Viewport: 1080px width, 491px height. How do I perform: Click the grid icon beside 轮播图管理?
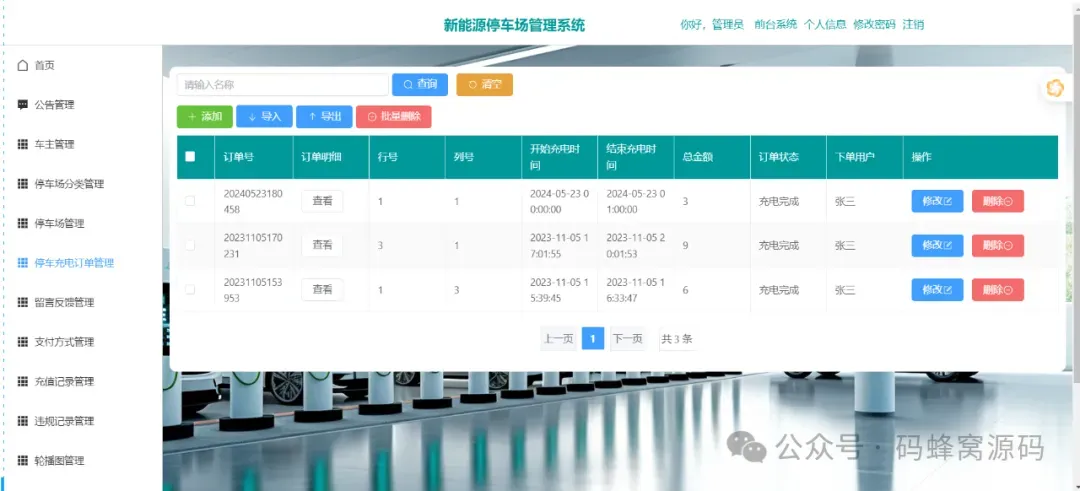[23, 460]
